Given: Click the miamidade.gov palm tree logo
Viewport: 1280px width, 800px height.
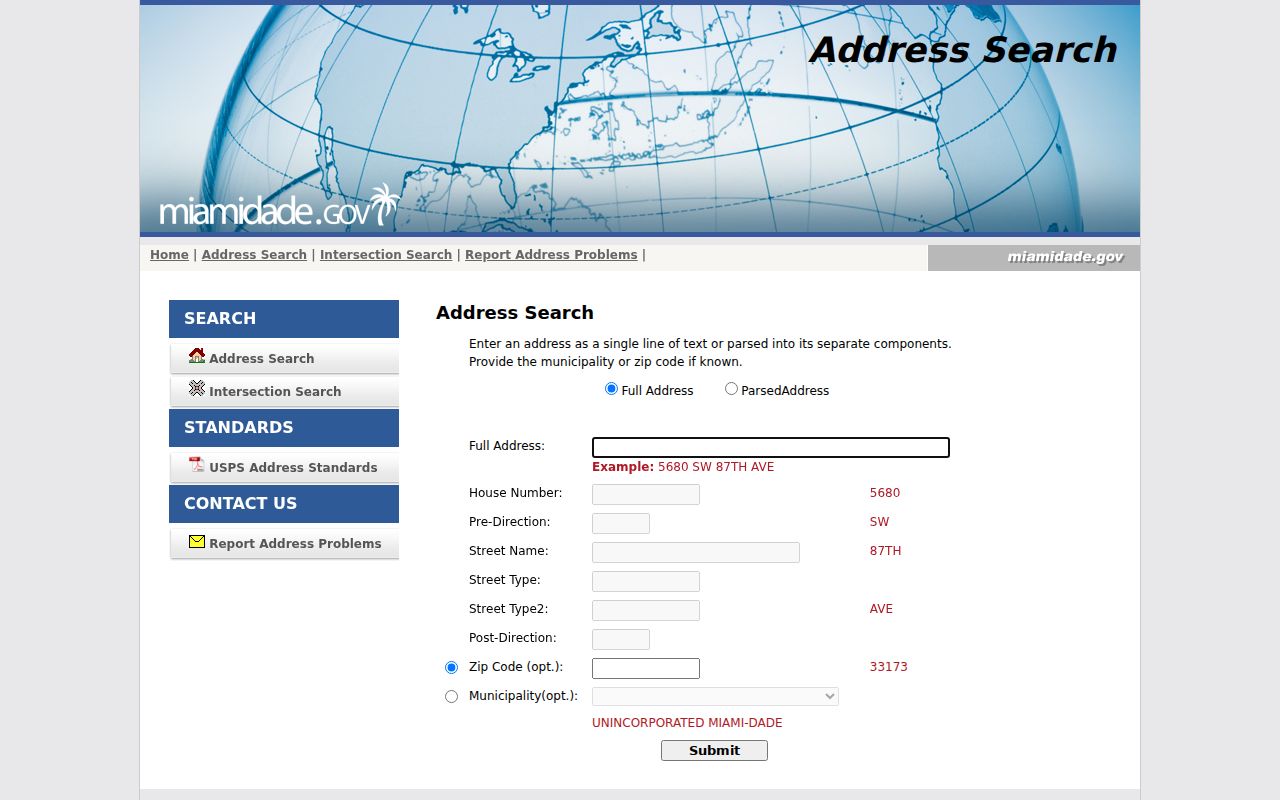Looking at the screenshot, I should (x=280, y=207).
